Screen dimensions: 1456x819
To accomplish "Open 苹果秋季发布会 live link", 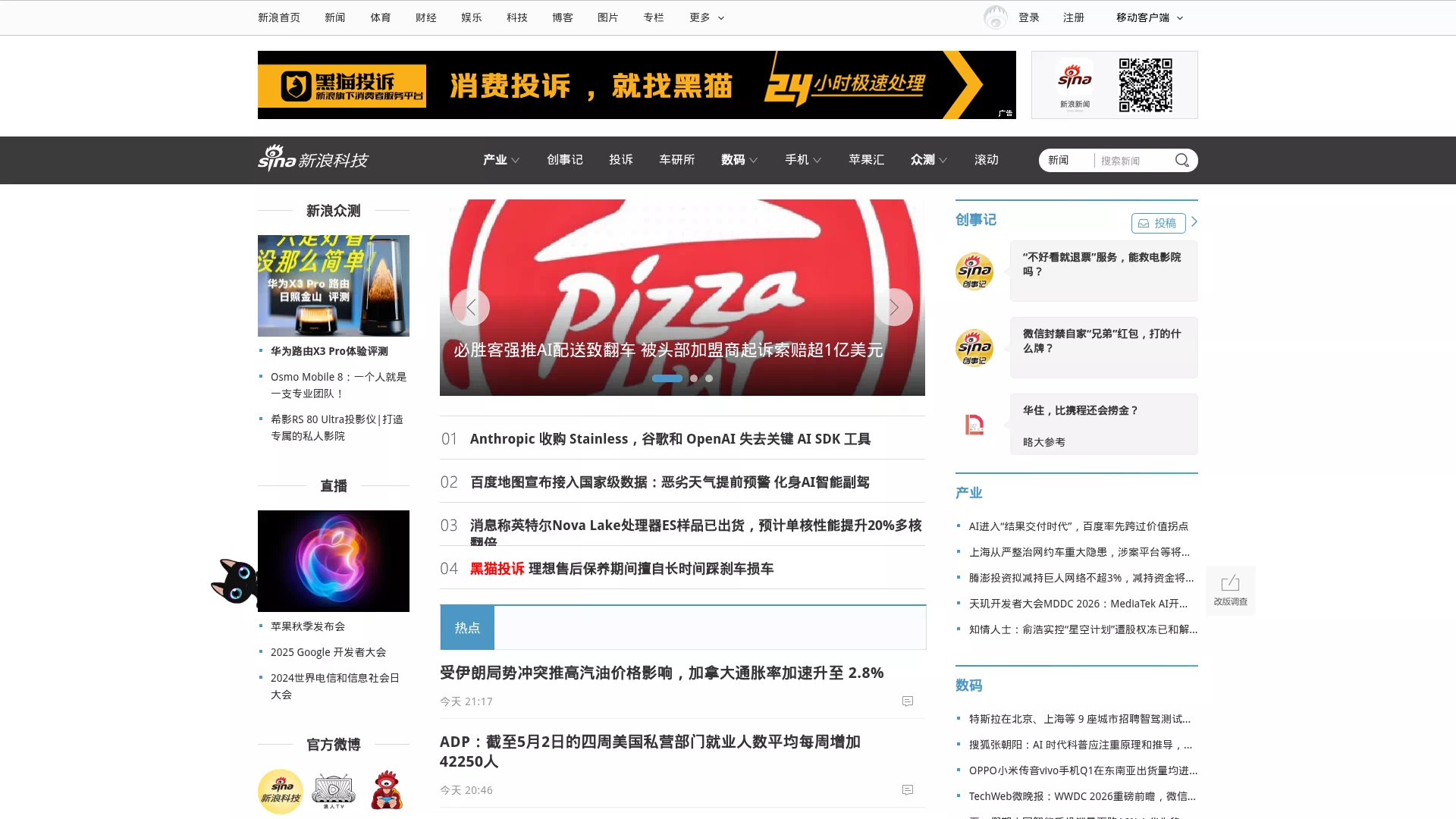I will point(308,626).
